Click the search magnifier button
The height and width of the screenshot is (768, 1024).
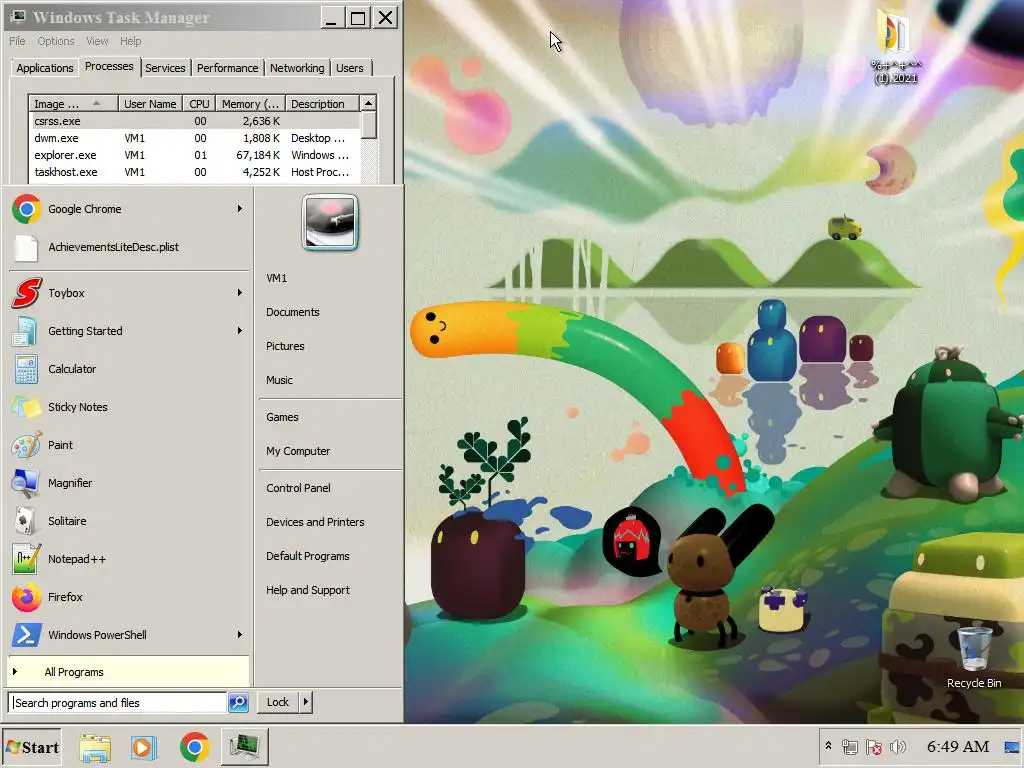click(x=238, y=702)
